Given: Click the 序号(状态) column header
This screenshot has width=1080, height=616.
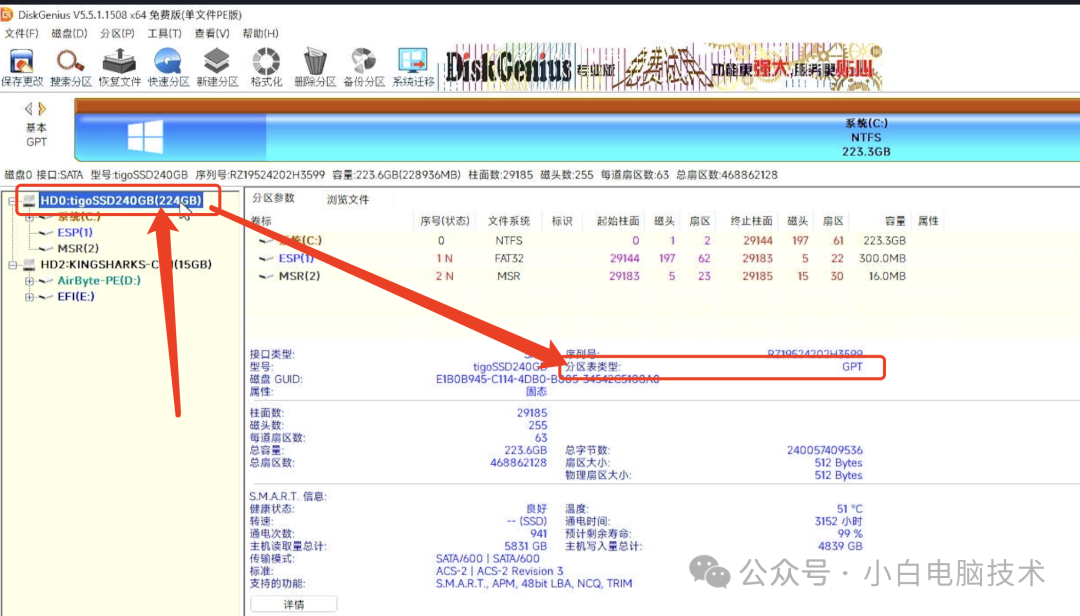Looking at the screenshot, I should point(445,221).
